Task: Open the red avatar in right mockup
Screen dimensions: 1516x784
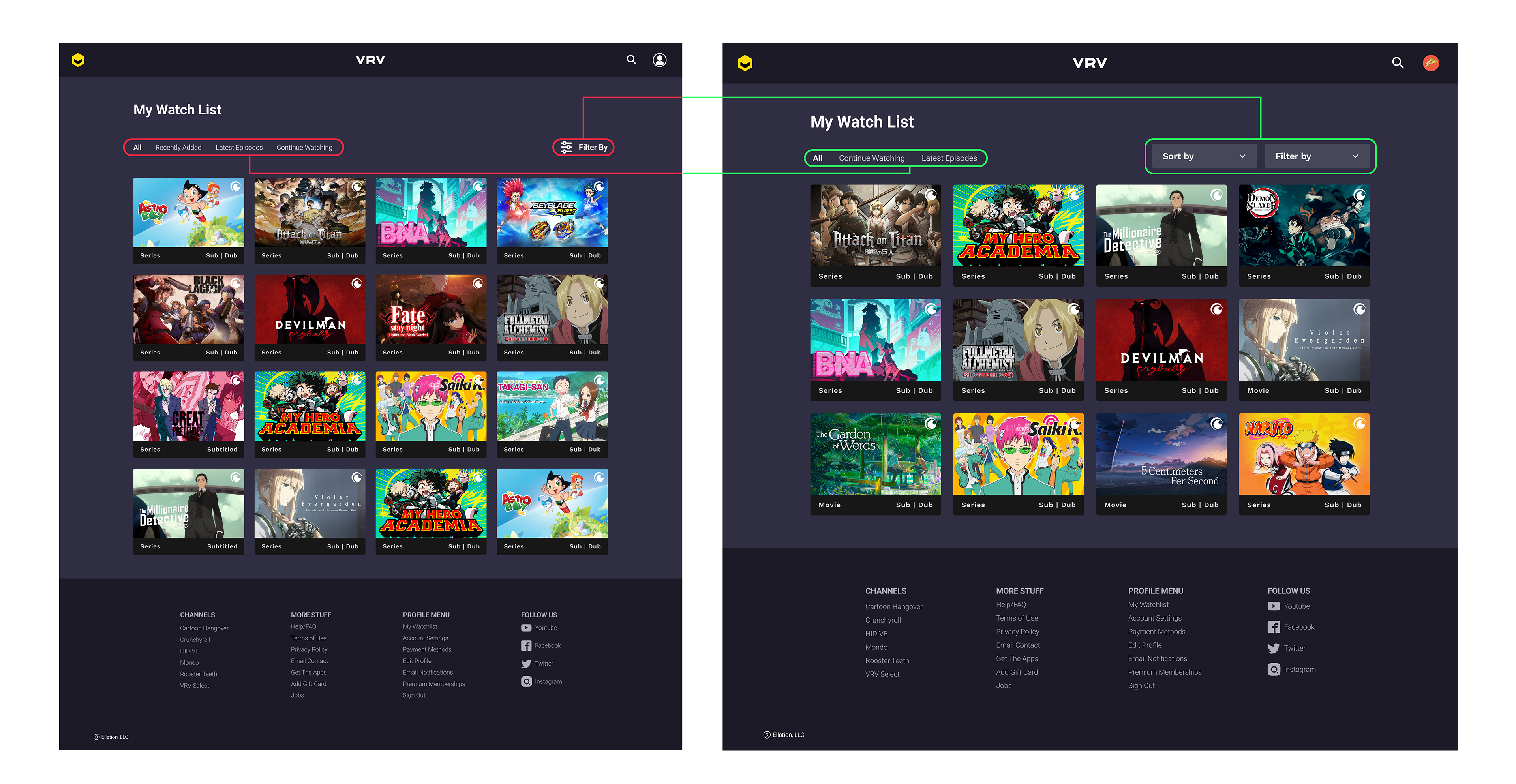Action: point(1431,63)
